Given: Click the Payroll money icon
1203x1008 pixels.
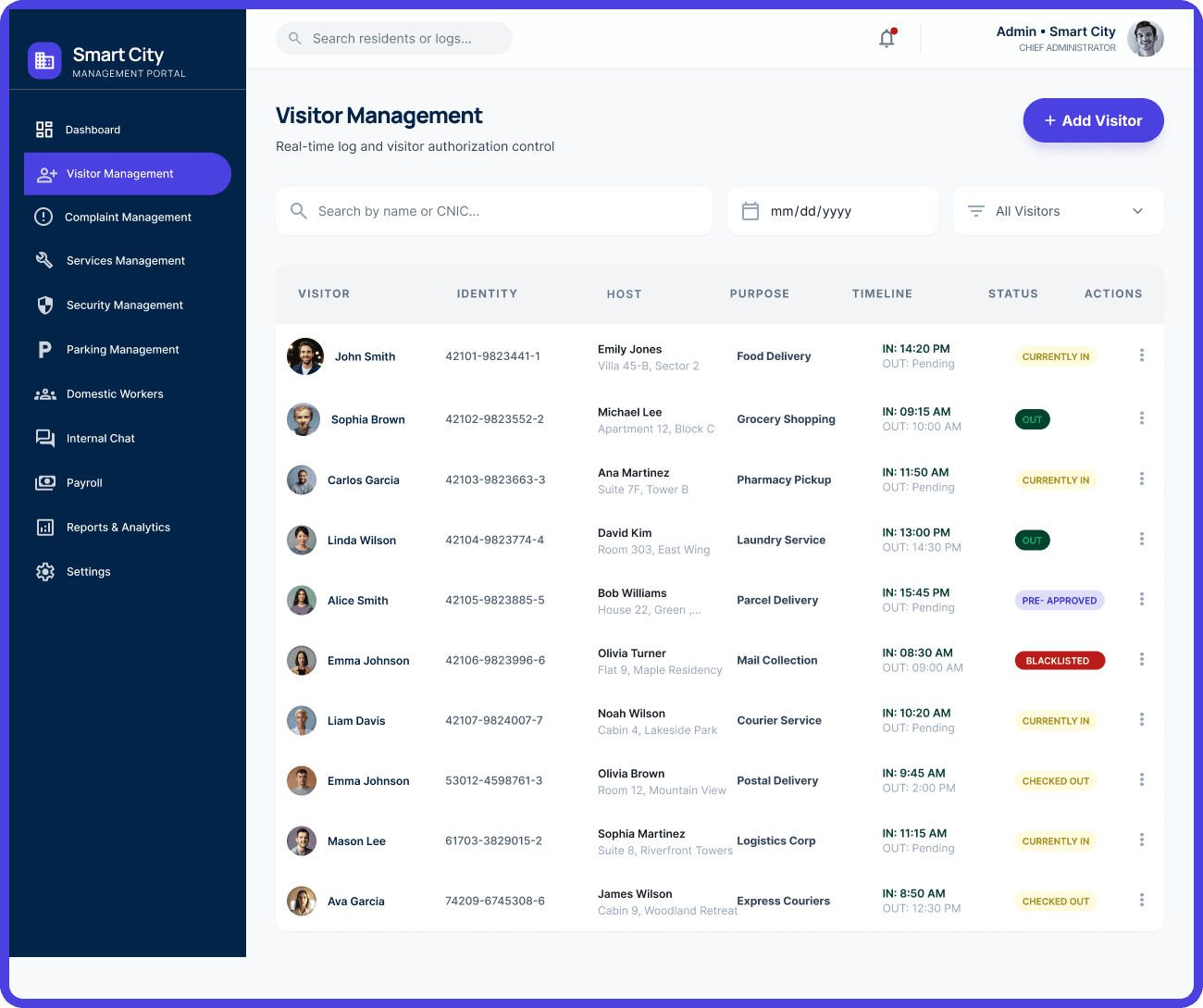Looking at the screenshot, I should (x=44, y=482).
